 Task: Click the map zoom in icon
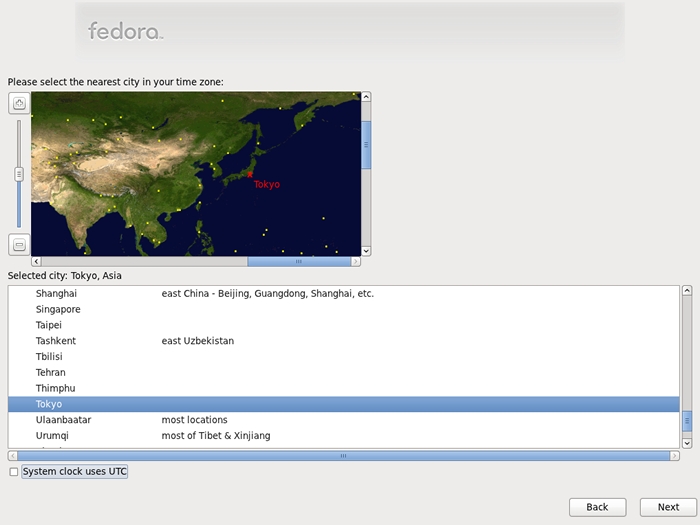click(x=19, y=104)
